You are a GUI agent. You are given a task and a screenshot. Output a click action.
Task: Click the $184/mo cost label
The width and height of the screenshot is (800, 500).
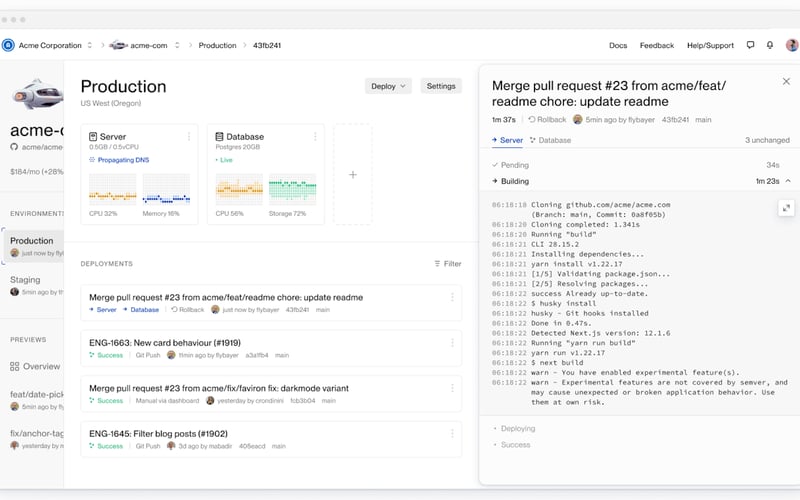click(x=37, y=171)
